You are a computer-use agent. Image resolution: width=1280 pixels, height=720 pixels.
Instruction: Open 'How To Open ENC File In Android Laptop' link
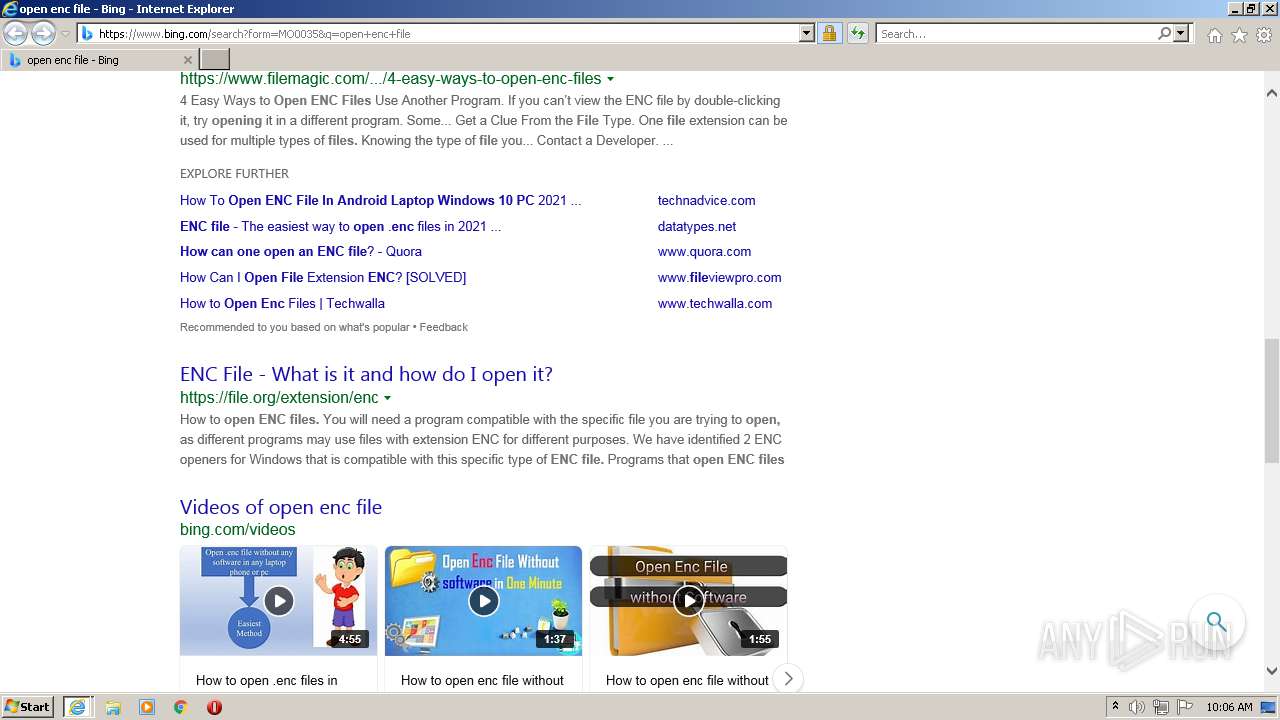tap(380, 200)
